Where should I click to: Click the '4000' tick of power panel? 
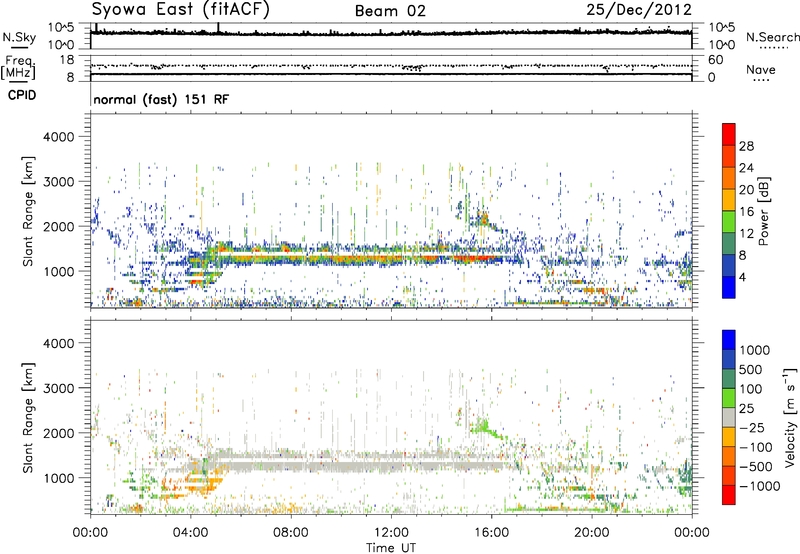pyautogui.click(x=59, y=137)
